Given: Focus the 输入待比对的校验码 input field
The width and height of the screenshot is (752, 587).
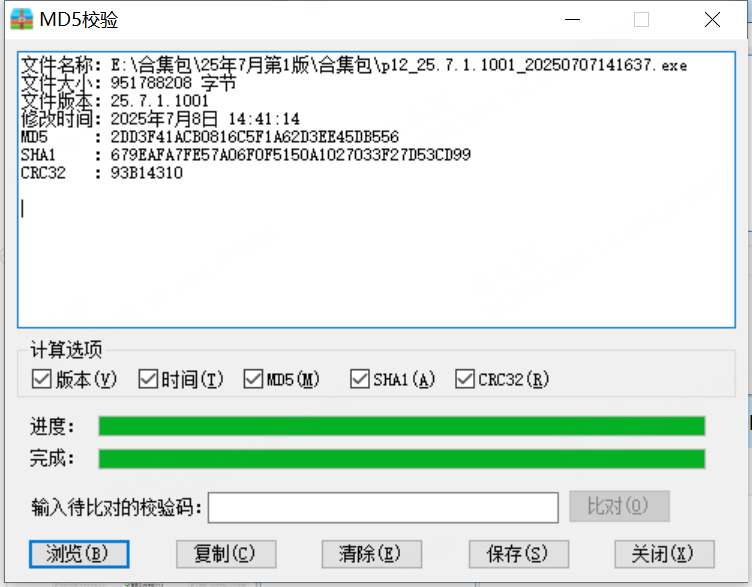Looking at the screenshot, I should click(383, 507).
